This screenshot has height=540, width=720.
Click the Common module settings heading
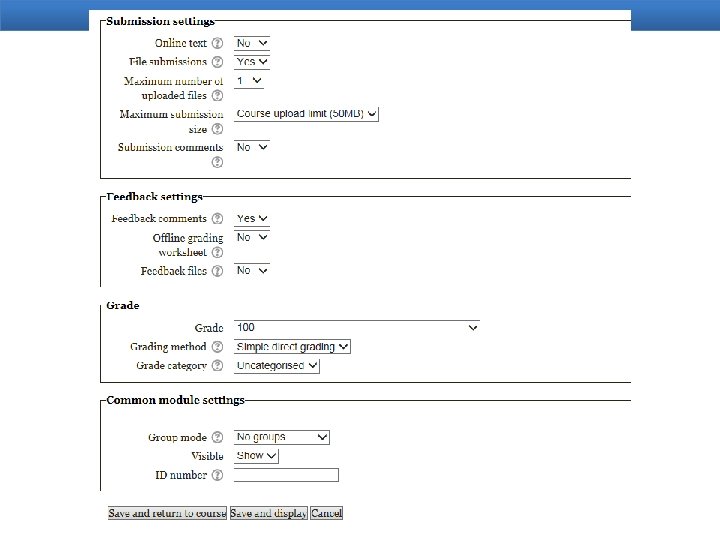click(175, 400)
